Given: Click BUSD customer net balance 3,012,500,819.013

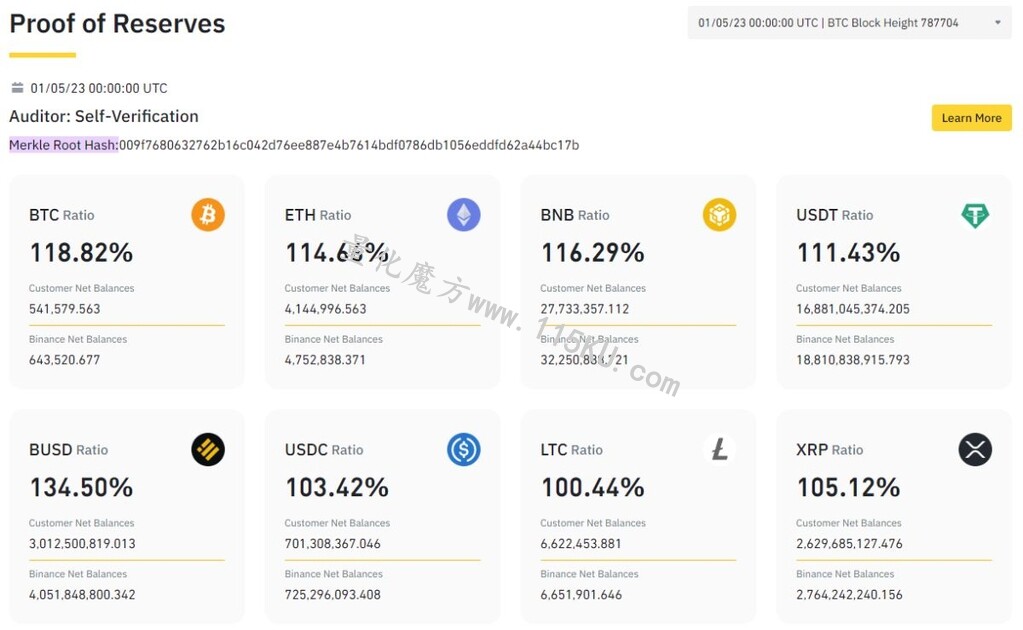Looking at the screenshot, I should coord(82,544).
